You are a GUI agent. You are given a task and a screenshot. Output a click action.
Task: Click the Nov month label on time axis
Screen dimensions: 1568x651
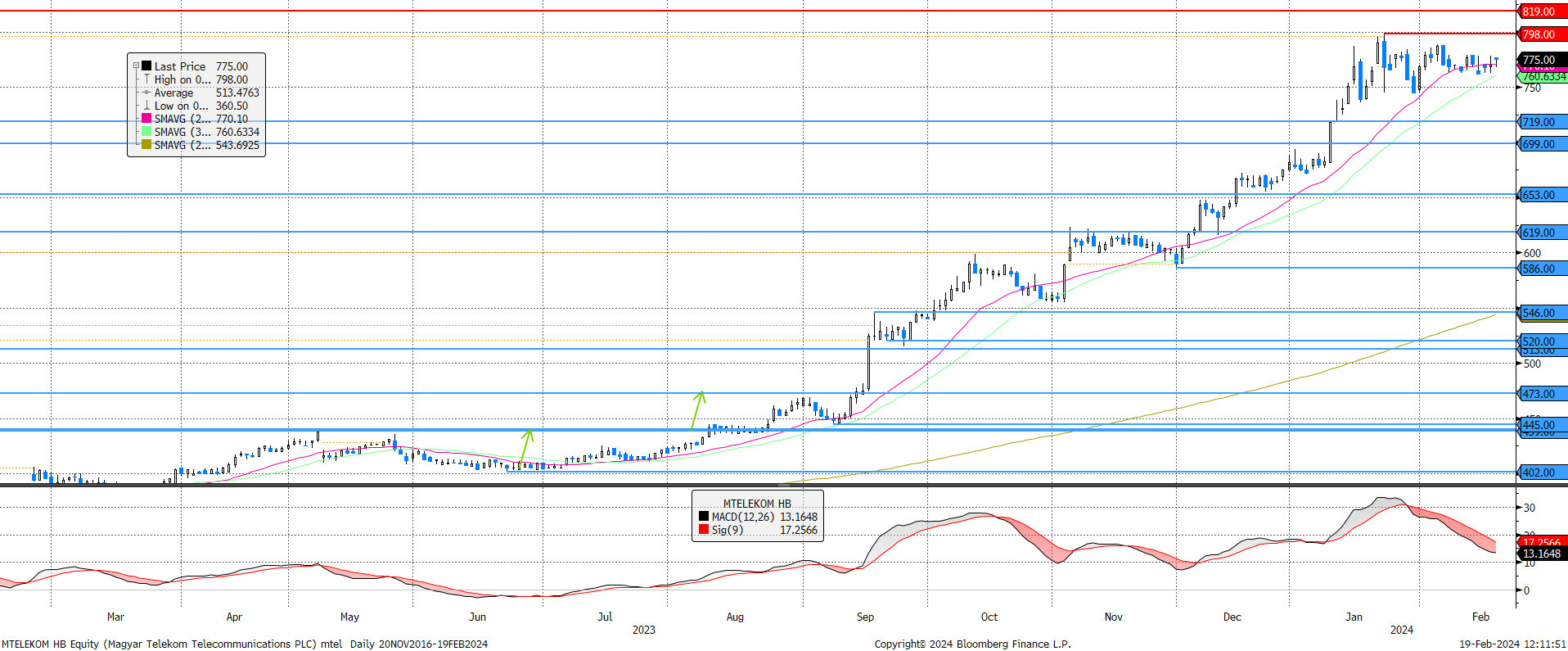1114,617
